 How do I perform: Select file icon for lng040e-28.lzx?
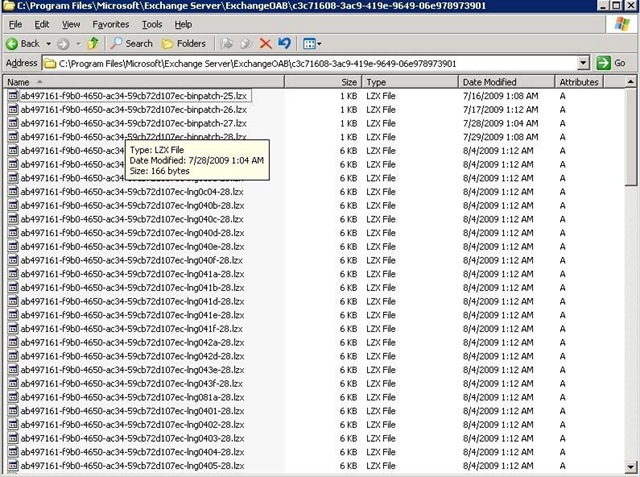coord(13,246)
